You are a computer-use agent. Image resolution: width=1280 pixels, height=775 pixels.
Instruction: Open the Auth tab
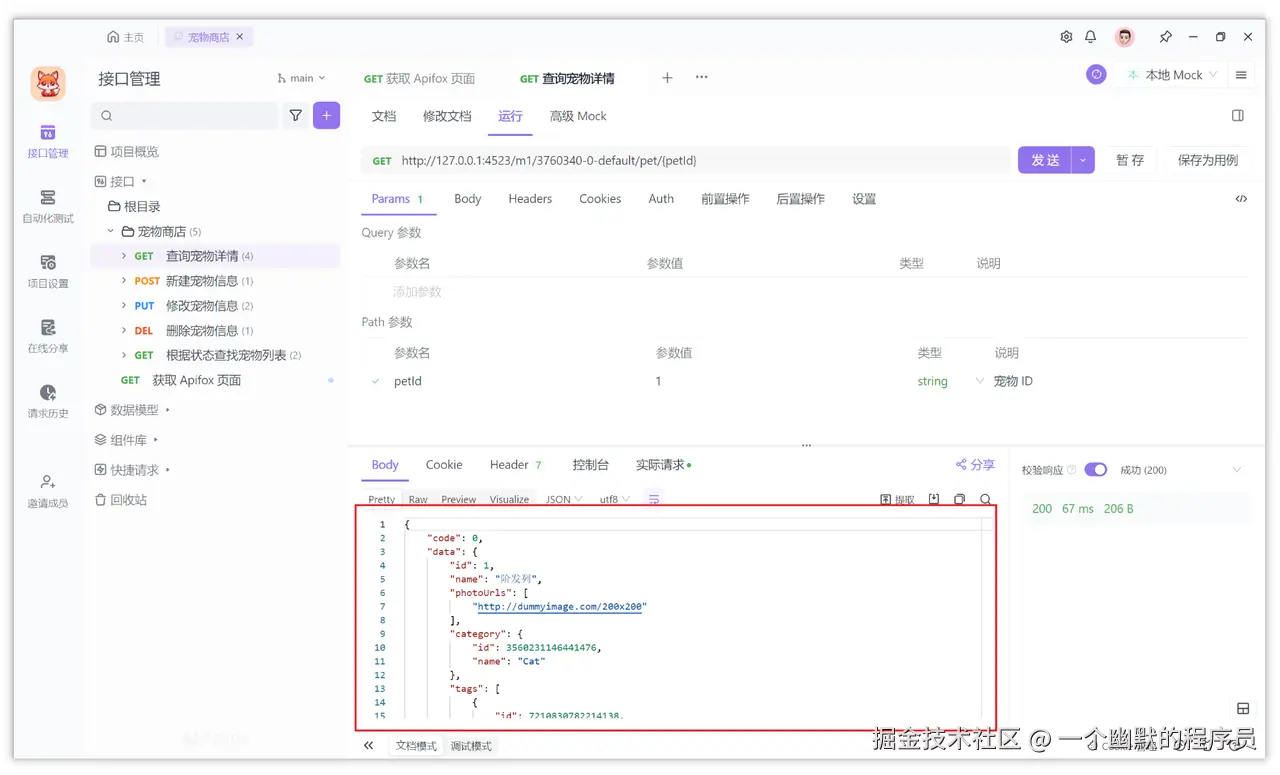[661, 199]
